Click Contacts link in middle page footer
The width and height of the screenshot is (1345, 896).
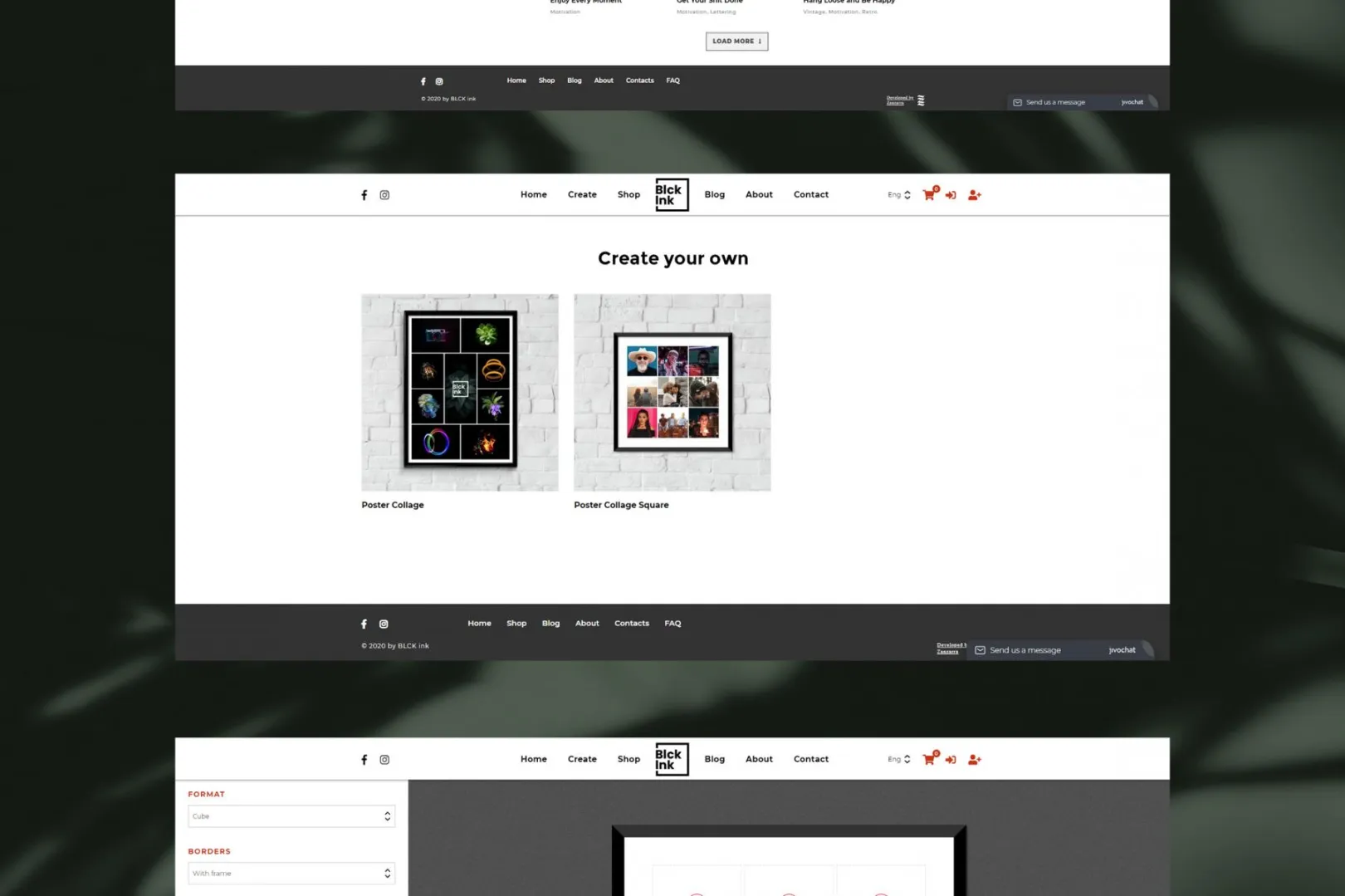632,623
